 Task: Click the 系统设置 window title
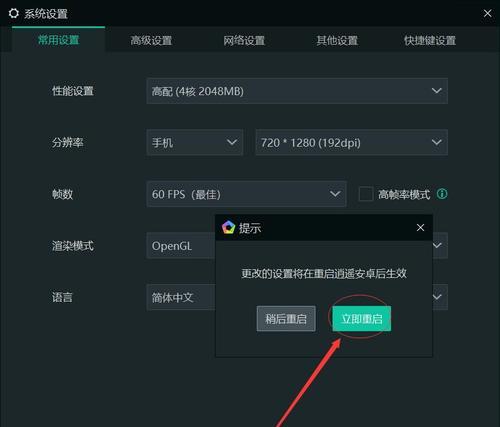[x=46, y=14]
